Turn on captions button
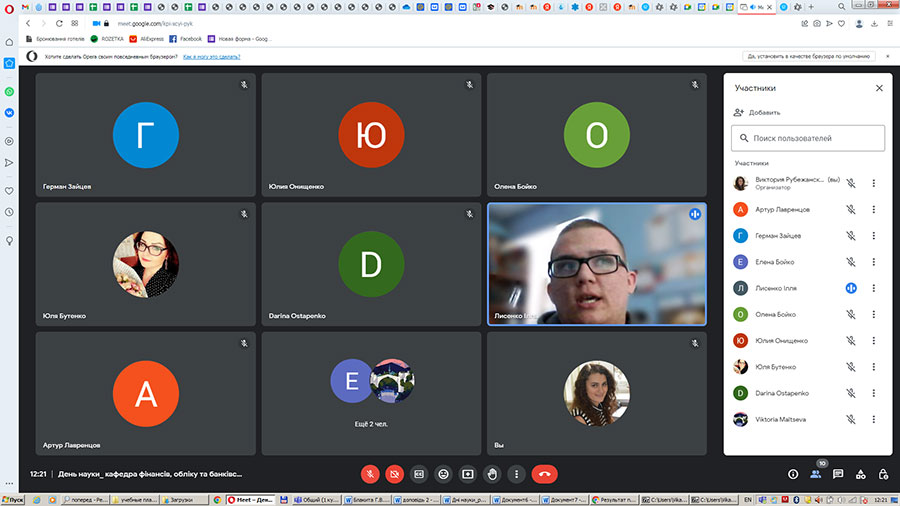This screenshot has height=506, width=900. click(x=419, y=474)
